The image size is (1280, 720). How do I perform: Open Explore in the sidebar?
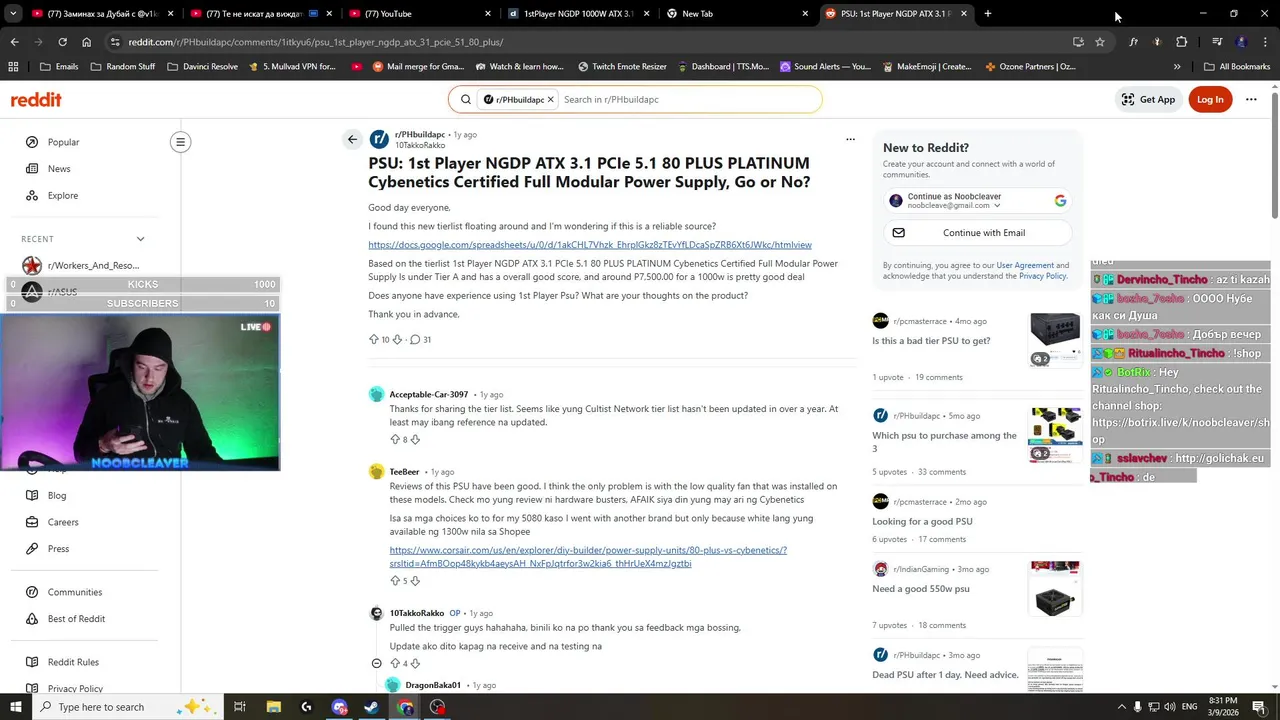click(63, 195)
